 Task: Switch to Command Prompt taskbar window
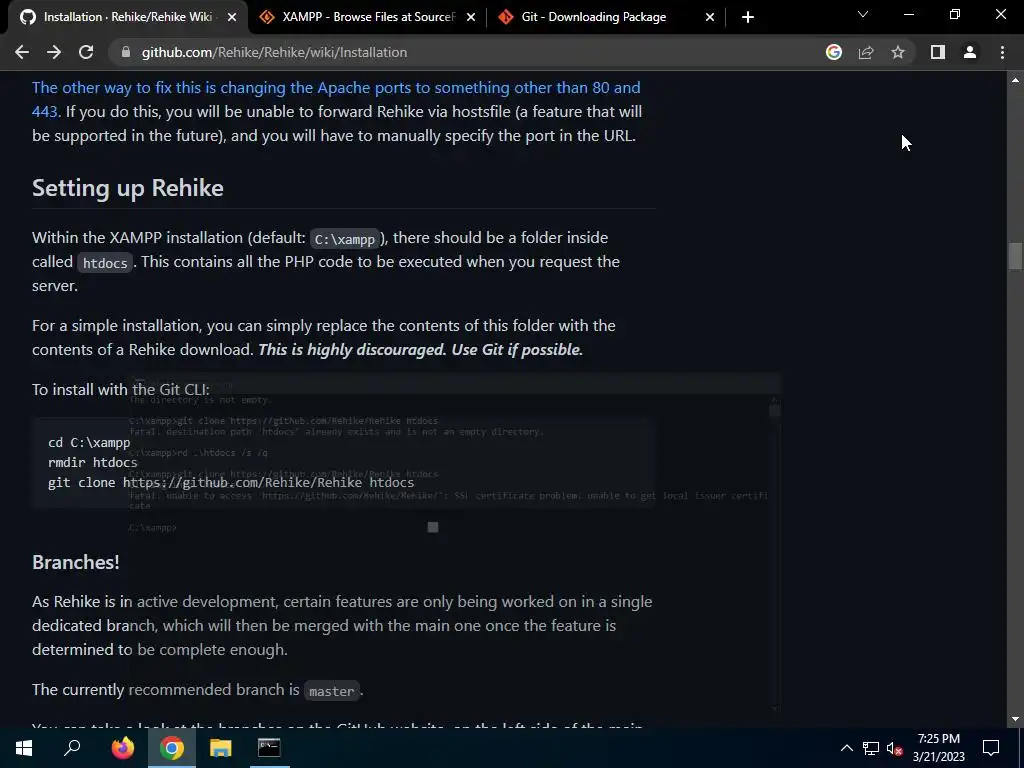click(269, 748)
